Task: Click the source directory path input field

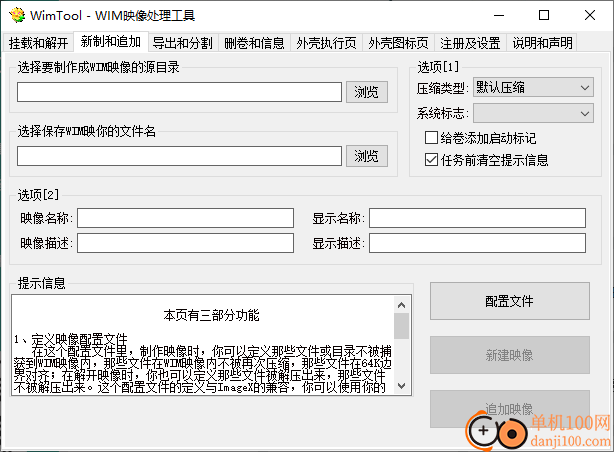Action: 179,92
